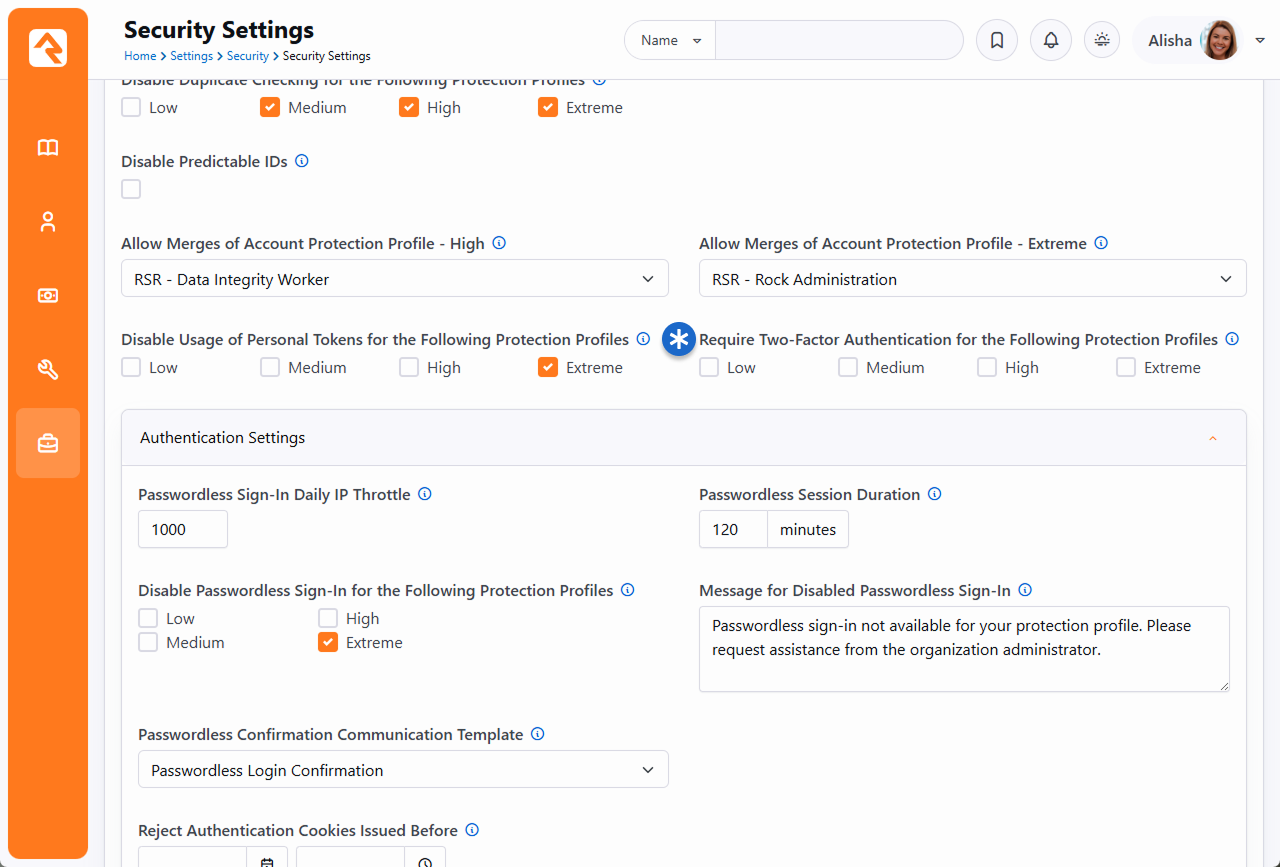Collapse the Authentication Settings panel
The width and height of the screenshot is (1280, 867).
tap(1212, 438)
